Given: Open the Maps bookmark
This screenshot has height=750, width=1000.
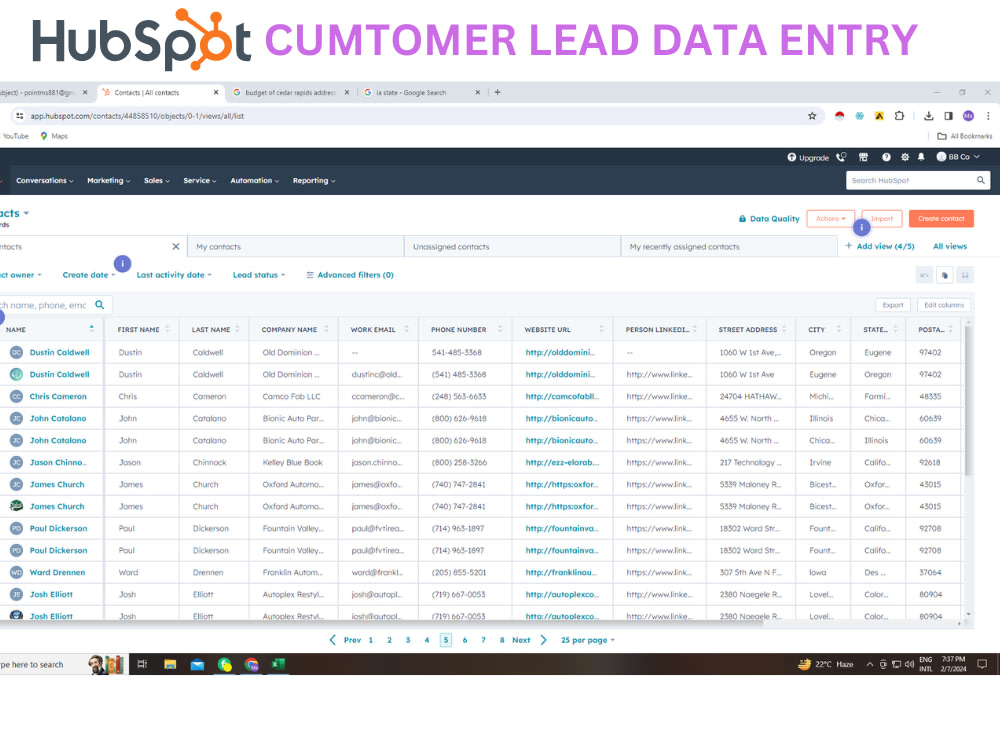Looking at the screenshot, I should 54,136.
